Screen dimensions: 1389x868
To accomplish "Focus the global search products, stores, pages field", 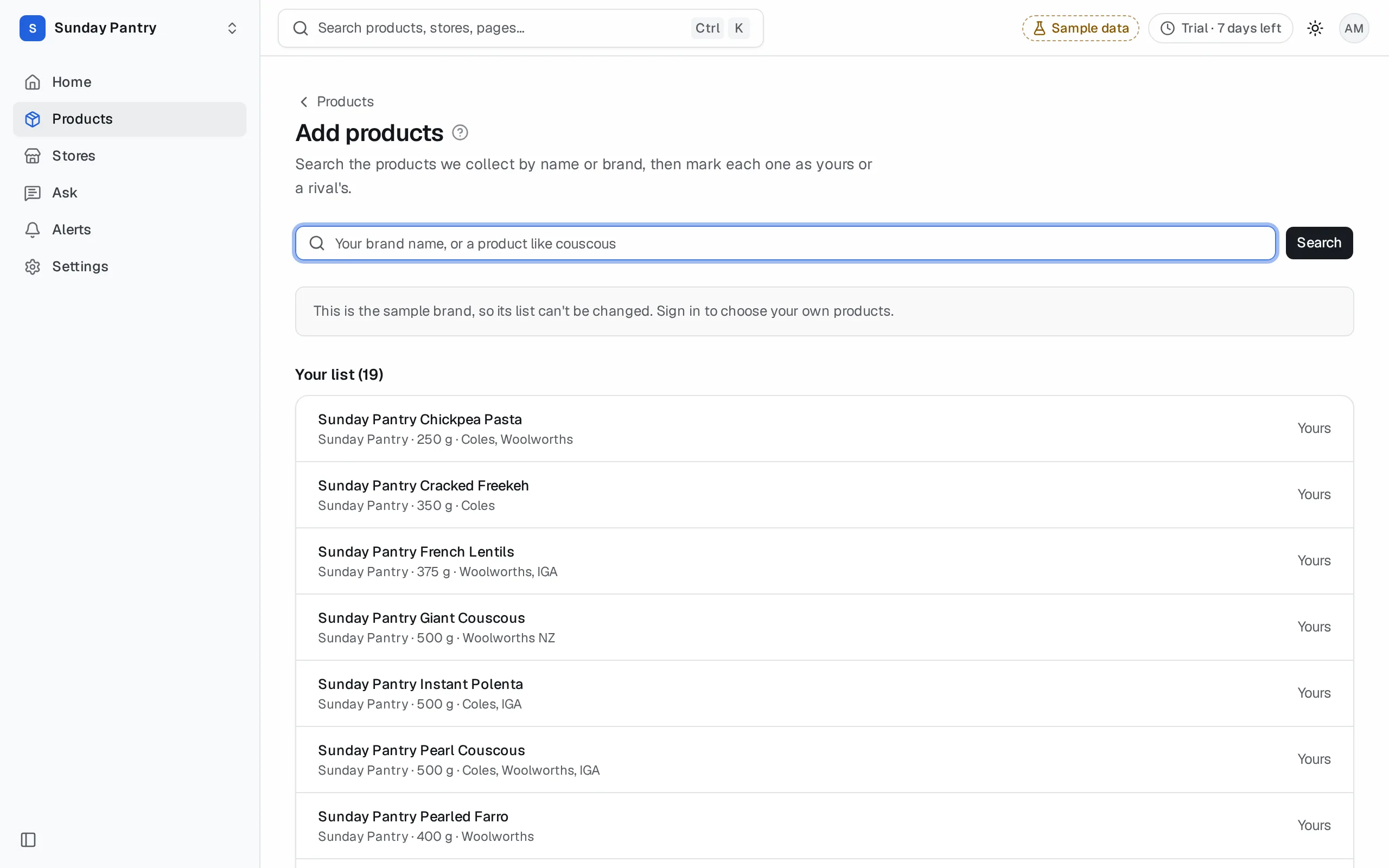I will tap(520, 28).
